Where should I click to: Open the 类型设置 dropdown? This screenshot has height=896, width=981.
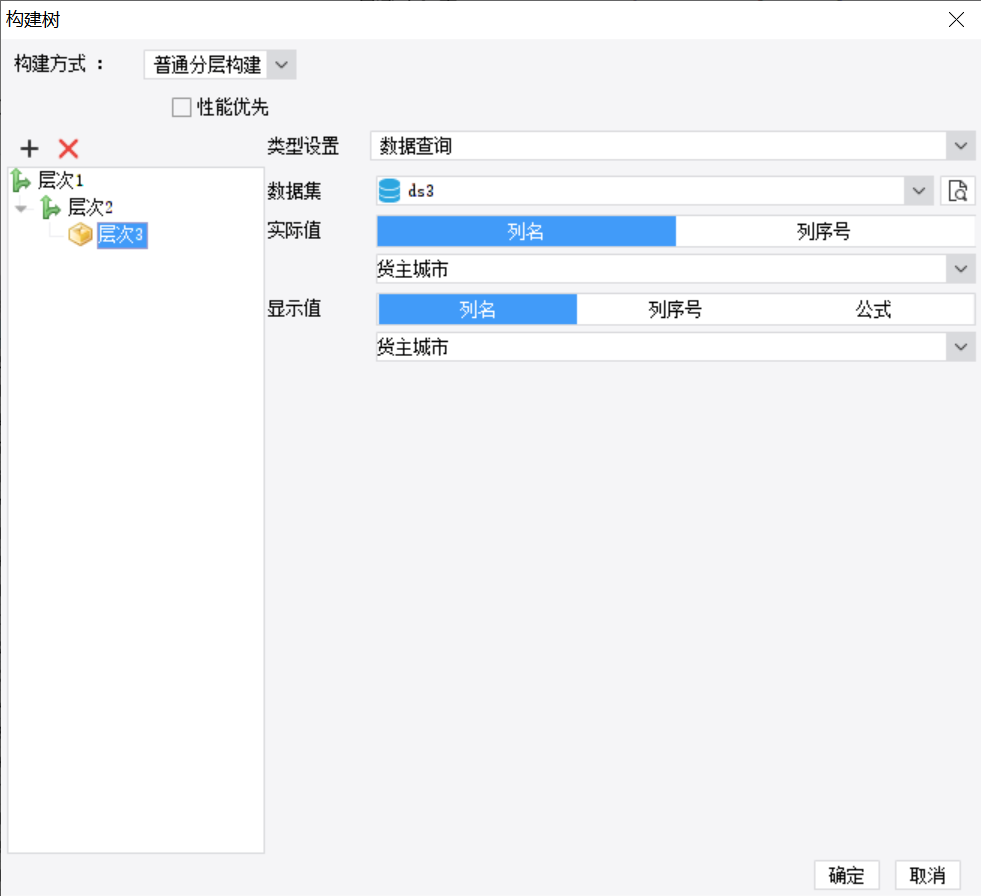click(x=961, y=146)
